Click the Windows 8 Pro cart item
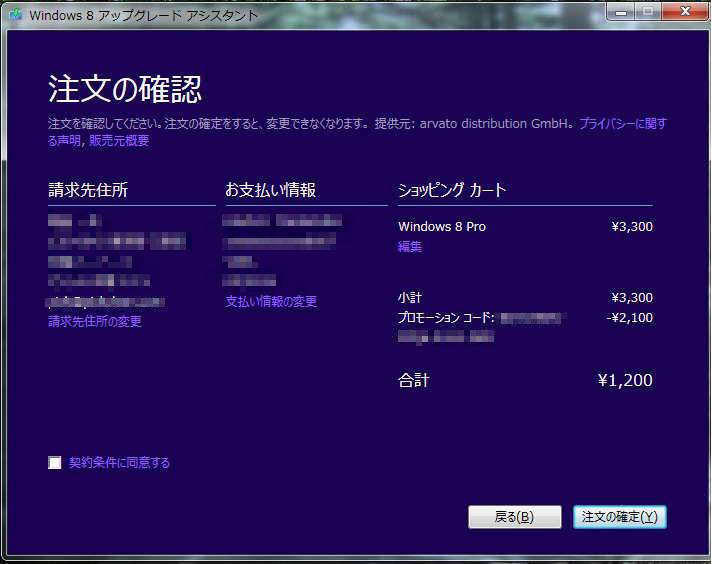This screenshot has height=564, width=712. pos(442,227)
